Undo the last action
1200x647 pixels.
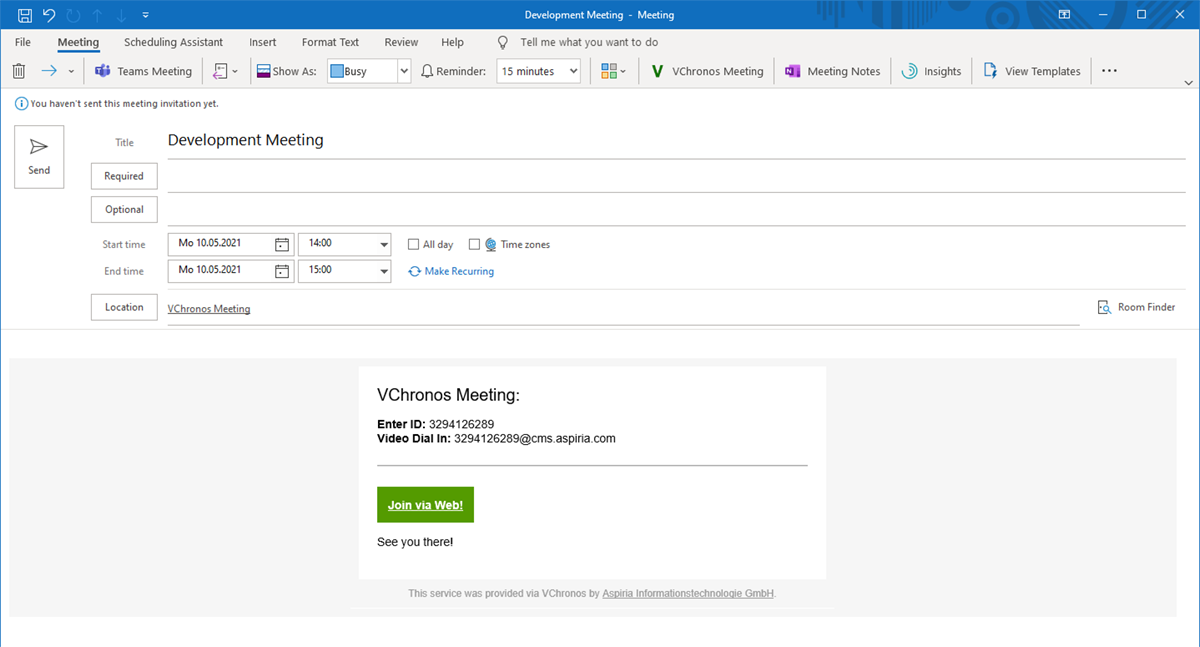tap(49, 15)
